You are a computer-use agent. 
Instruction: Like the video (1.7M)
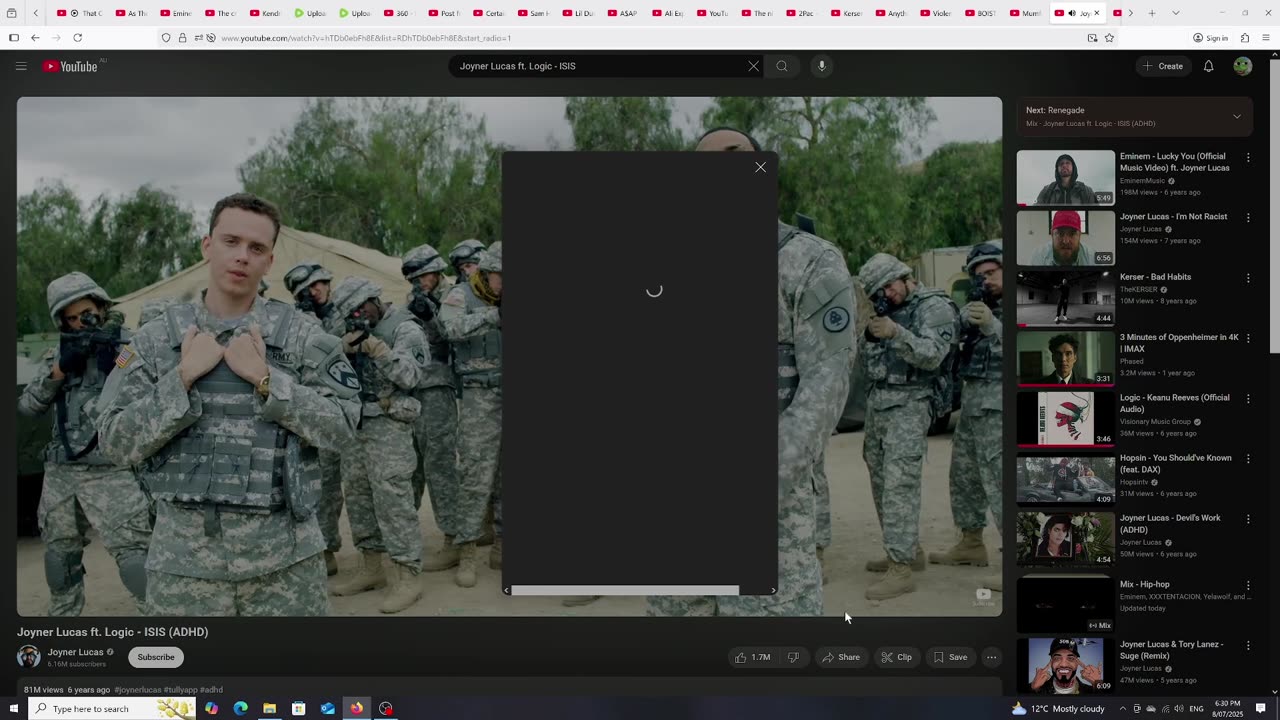click(753, 657)
